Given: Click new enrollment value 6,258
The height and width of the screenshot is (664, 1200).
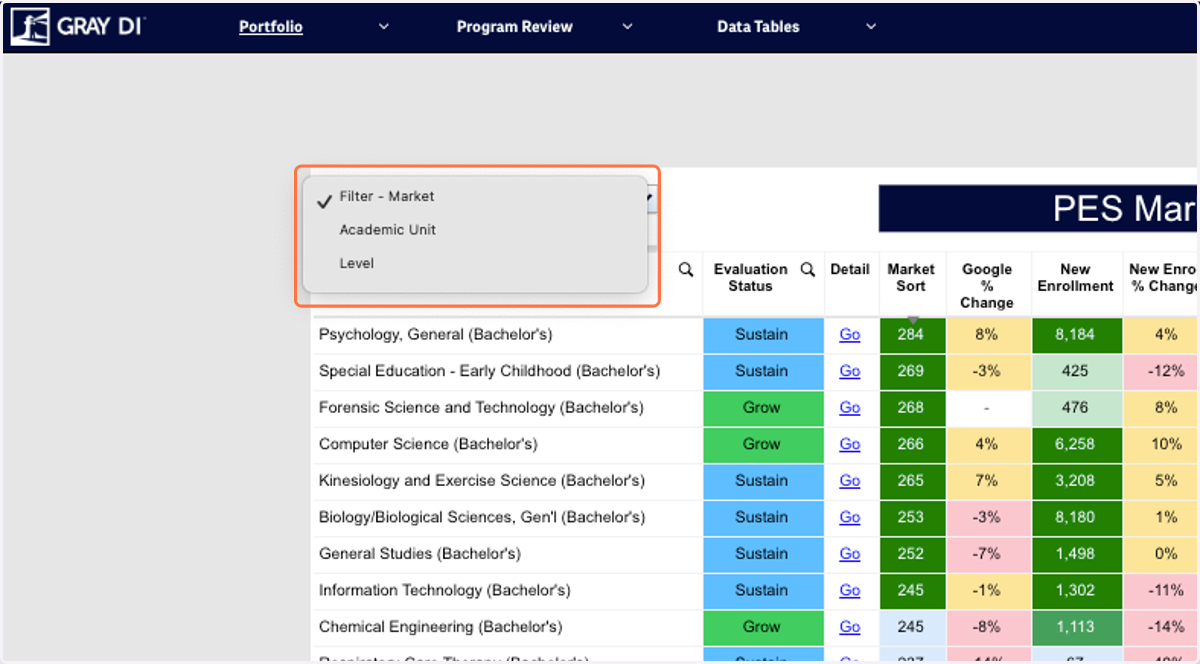Looking at the screenshot, I should pos(1075,444).
